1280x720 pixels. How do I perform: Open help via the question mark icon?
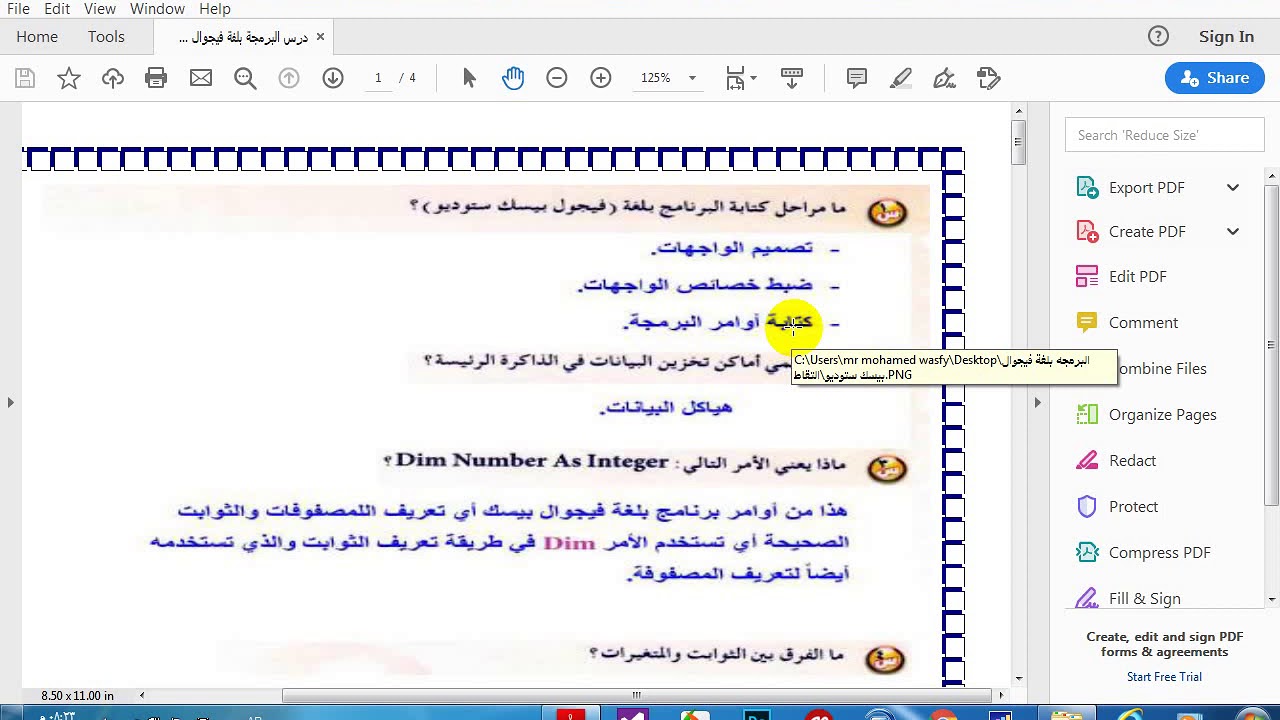click(x=1158, y=36)
